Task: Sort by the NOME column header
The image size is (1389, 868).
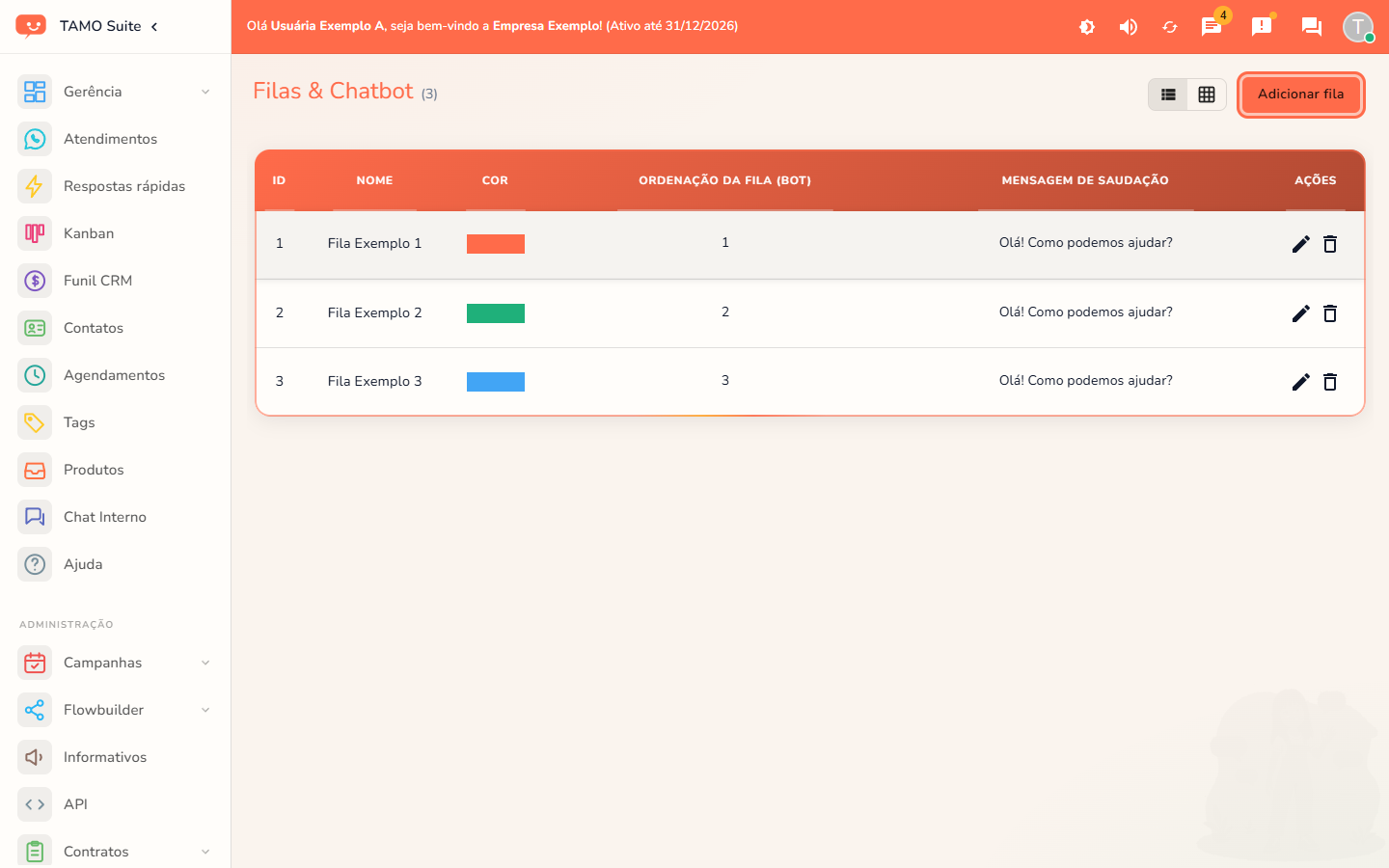Action: [x=374, y=180]
